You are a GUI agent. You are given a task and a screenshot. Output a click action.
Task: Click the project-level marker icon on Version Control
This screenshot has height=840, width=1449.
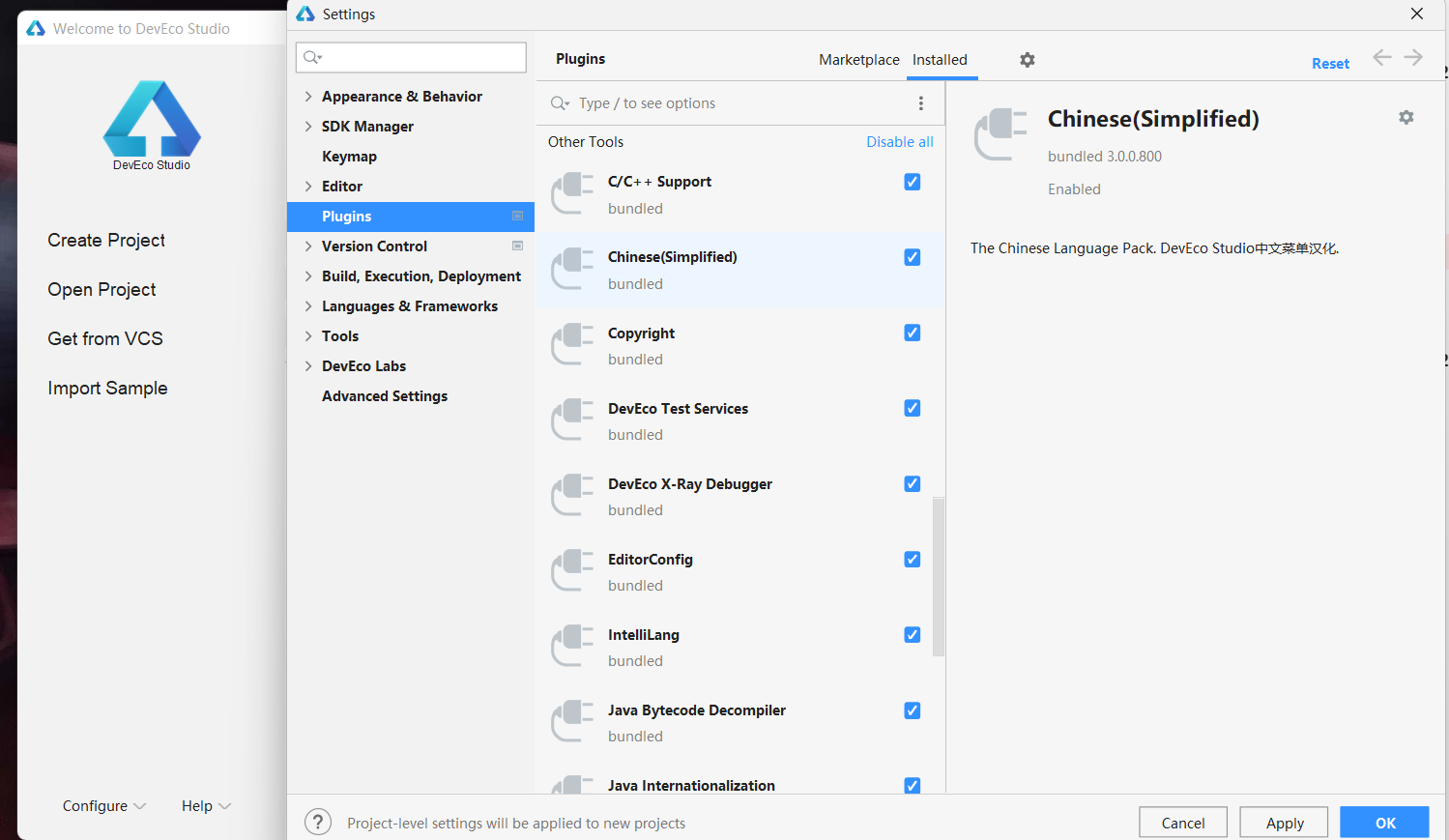517,246
